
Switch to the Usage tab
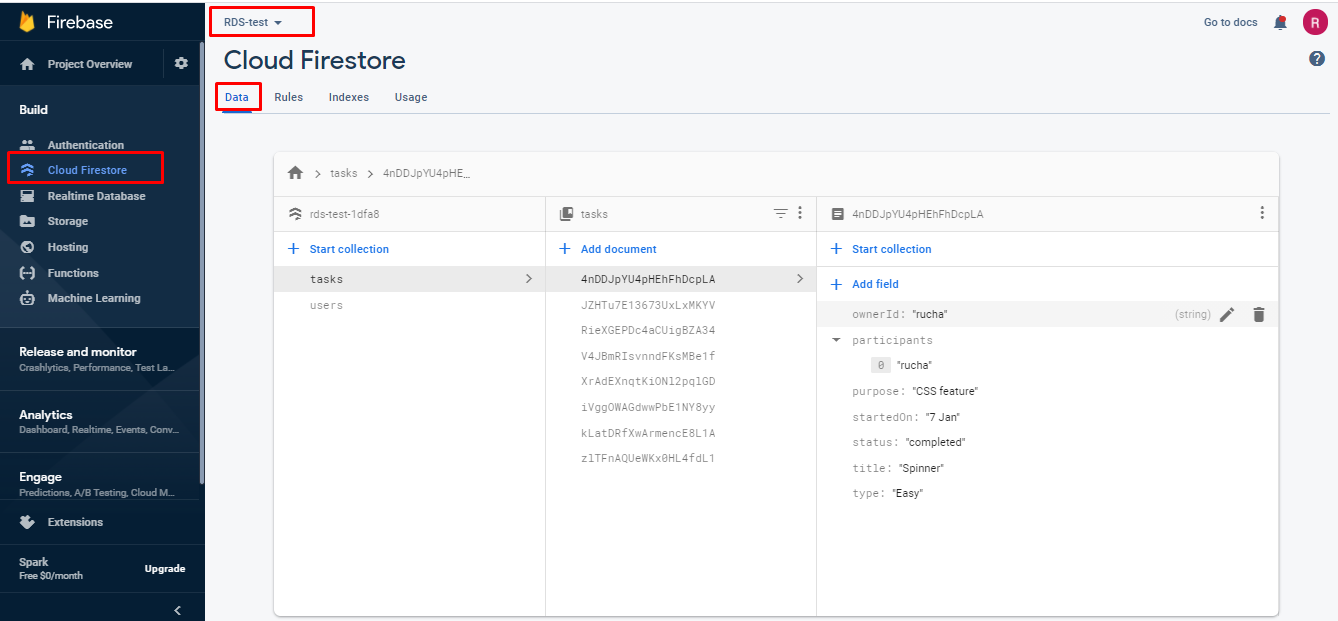pyautogui.click(x=411, y=97)
